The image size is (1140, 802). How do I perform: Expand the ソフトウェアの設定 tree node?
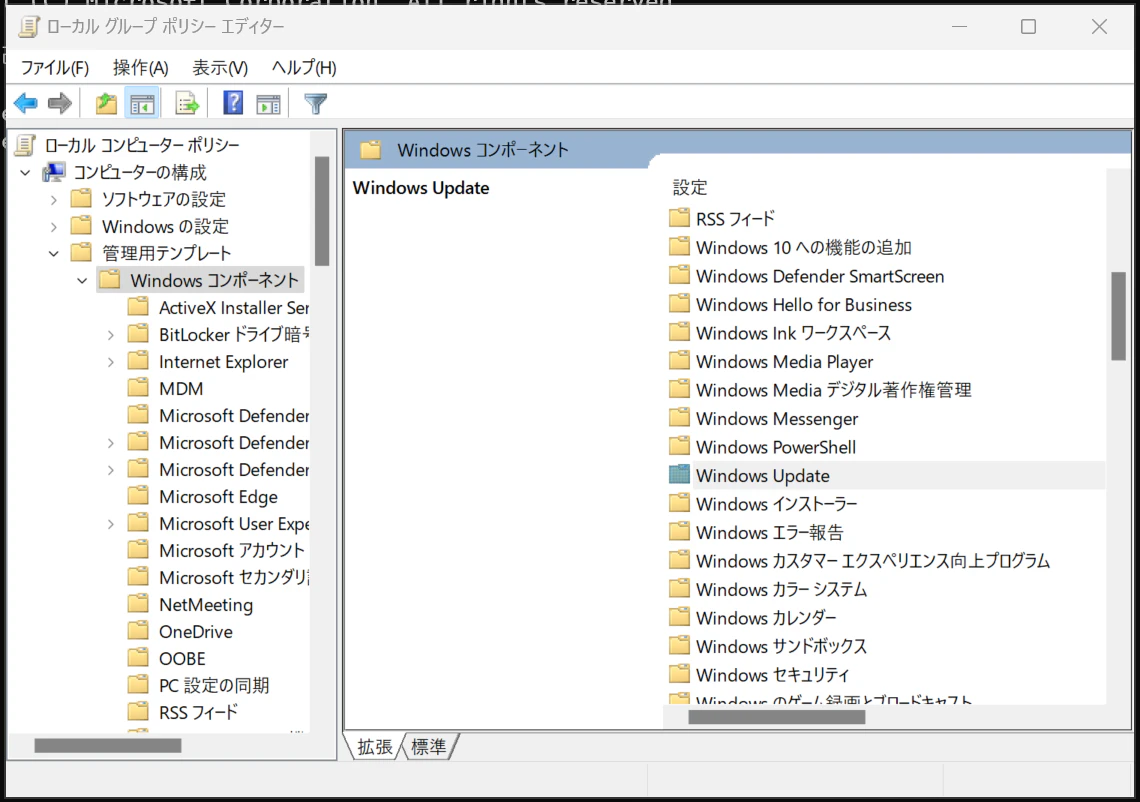click(54, 199)
